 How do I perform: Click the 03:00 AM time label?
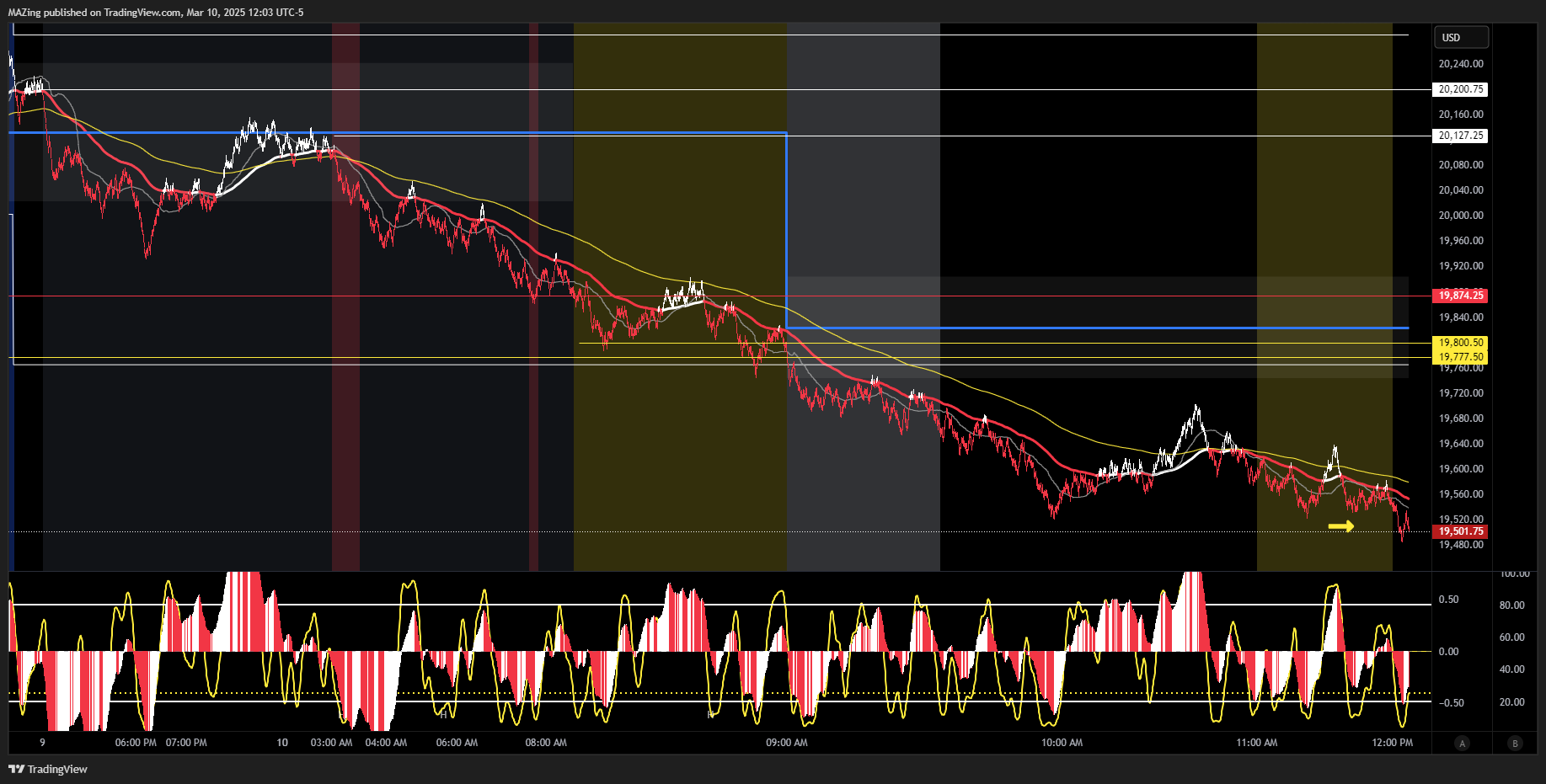click(x=331, y=743)
